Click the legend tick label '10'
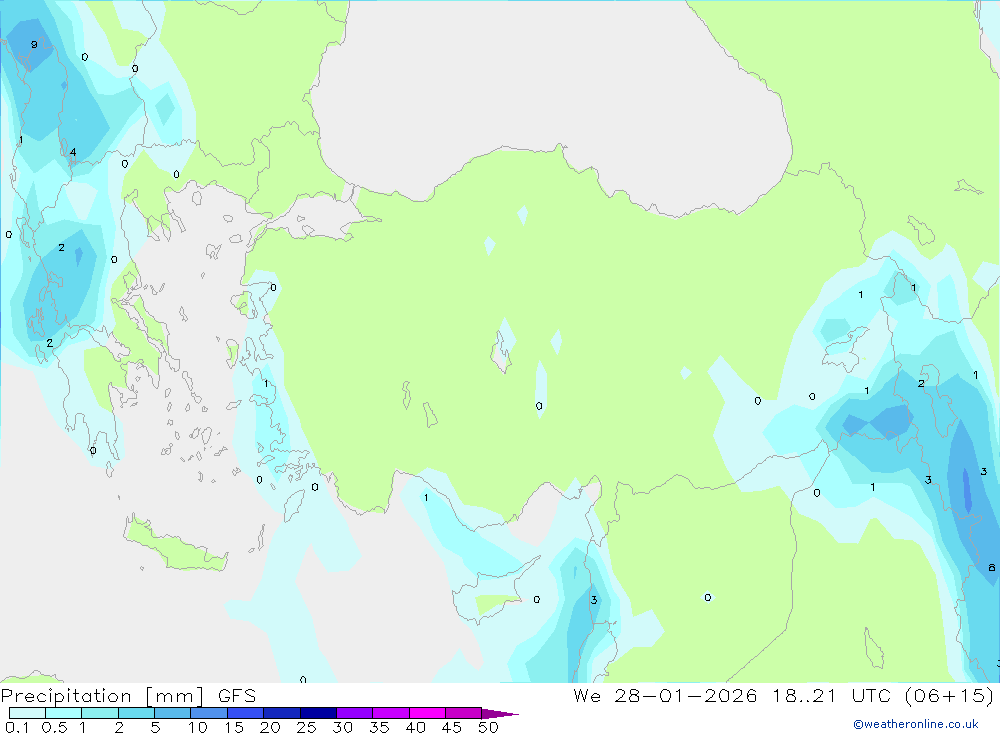Viewport: 1000px width, 733px height. pos(197,727)
